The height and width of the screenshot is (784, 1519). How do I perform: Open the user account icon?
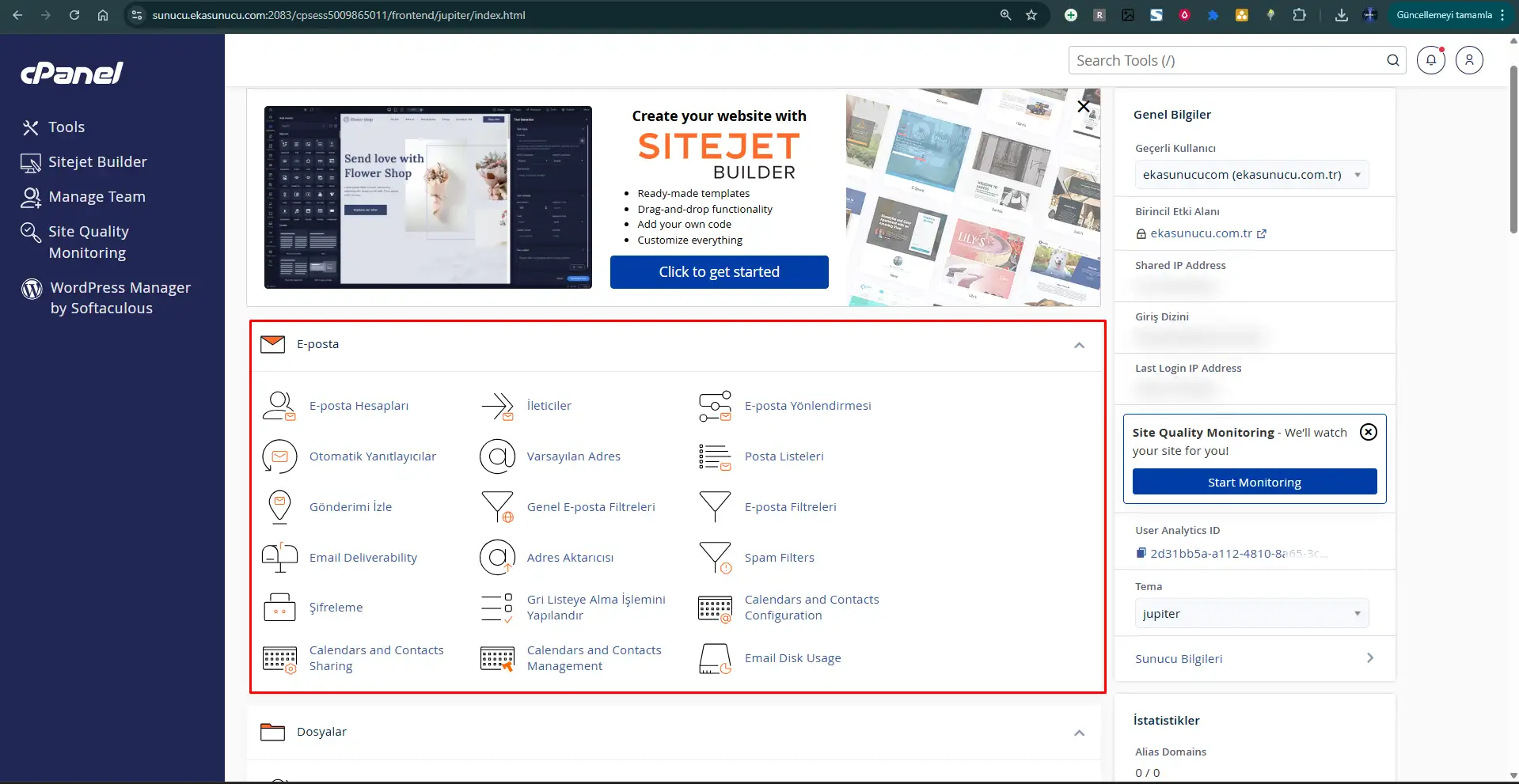[x=1469, y=60]
